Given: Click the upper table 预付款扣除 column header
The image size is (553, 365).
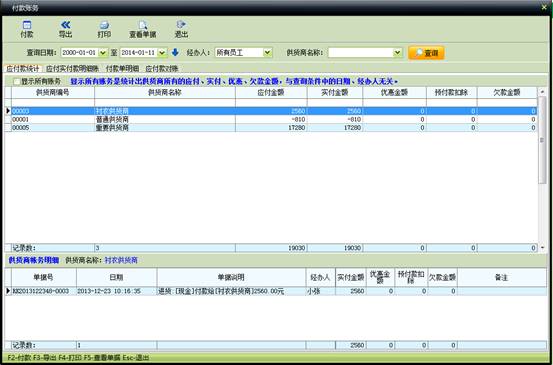Looking at the screenshot, I should [451, 93].
